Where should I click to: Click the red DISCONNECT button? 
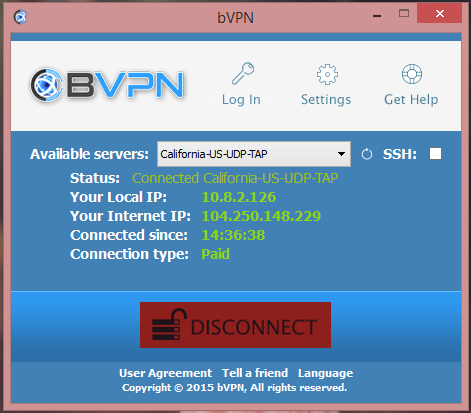235,325
